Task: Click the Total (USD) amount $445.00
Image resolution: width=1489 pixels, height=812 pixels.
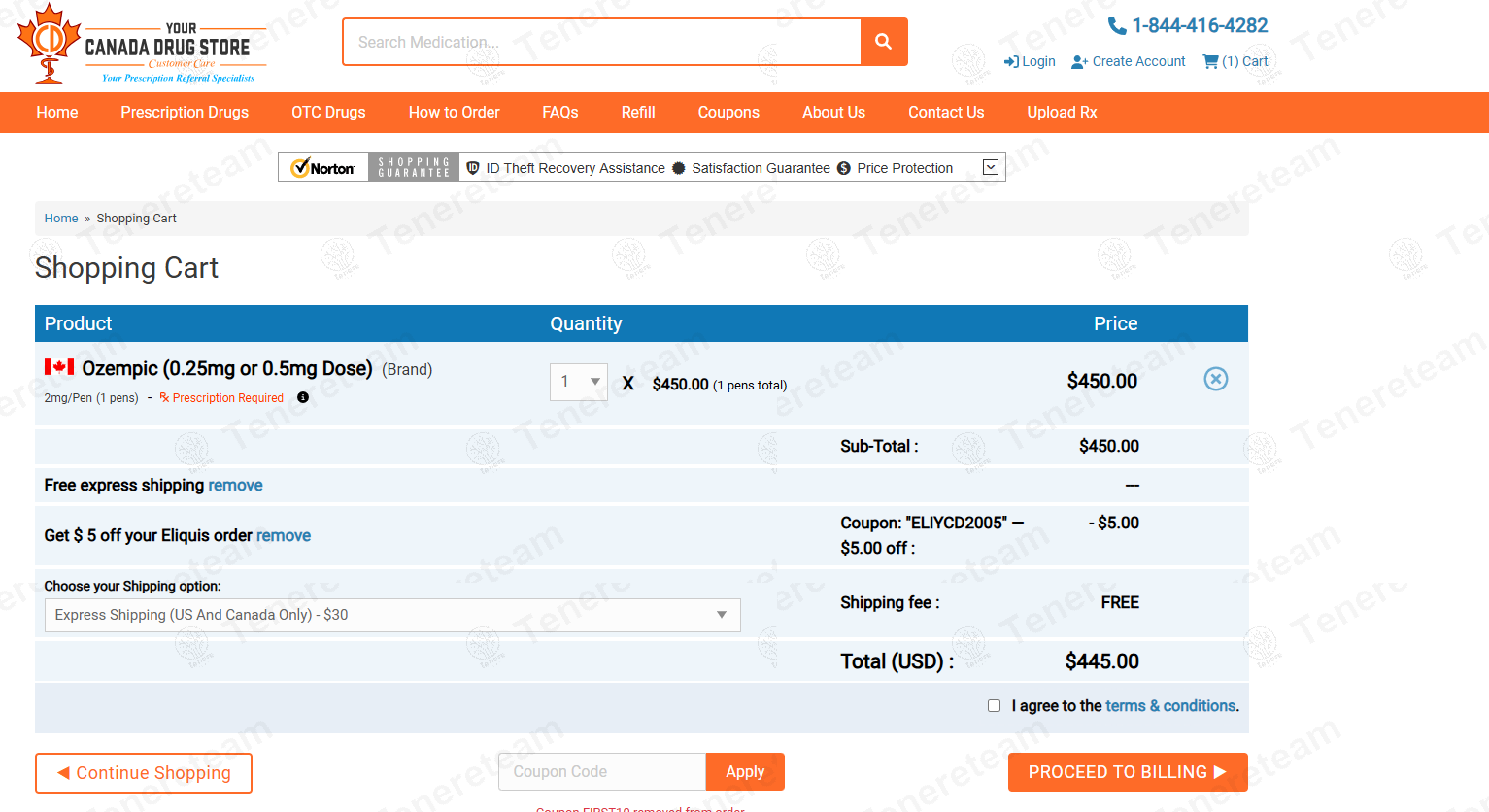Action: click(1102, 661)
